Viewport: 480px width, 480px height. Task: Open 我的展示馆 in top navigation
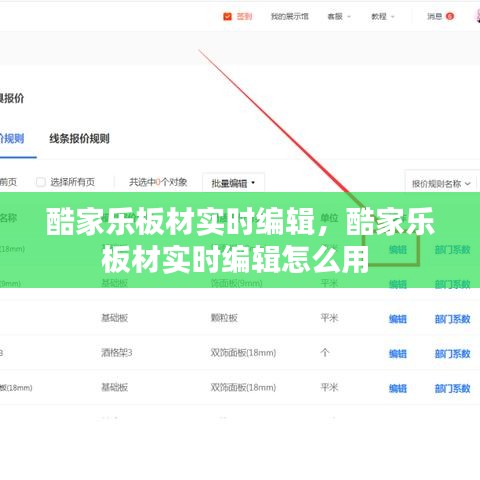(290, 16)
